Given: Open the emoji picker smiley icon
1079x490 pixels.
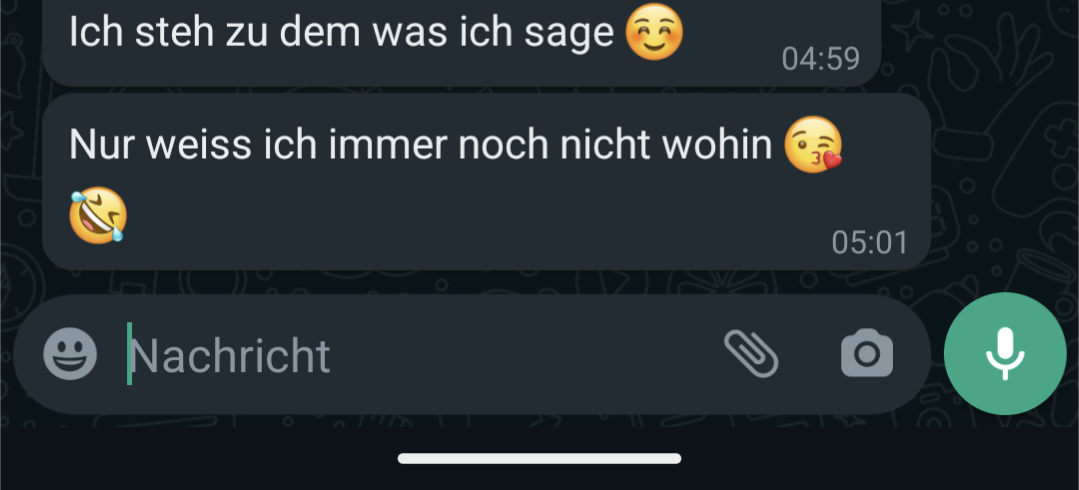Looking at the screenshot, I should pyautogui.click(x=70, y=354).
